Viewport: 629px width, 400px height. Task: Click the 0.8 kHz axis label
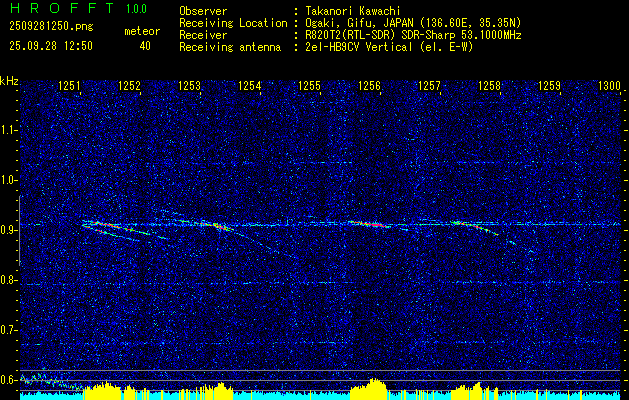coord(8,280)
